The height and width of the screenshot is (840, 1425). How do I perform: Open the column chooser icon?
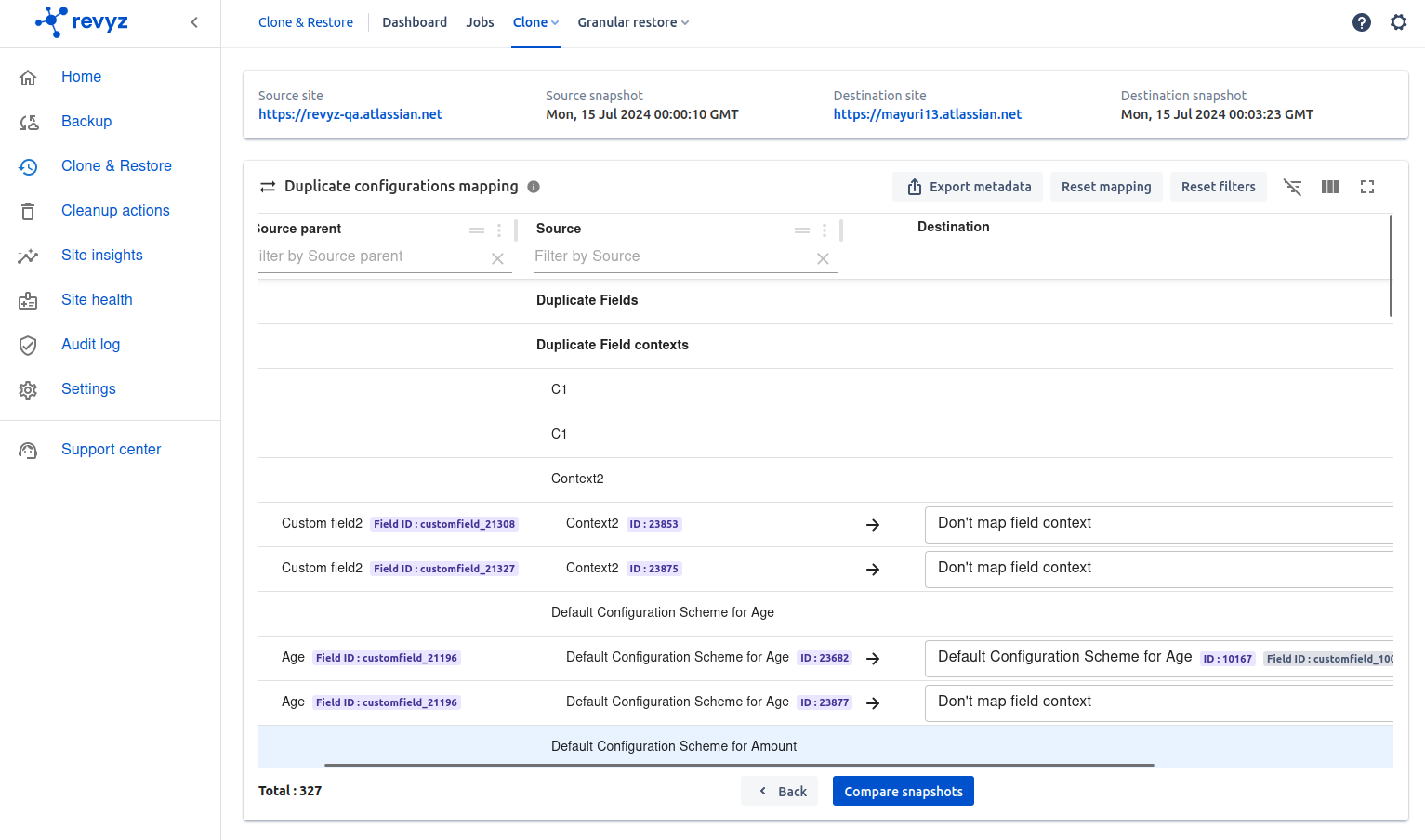(x=1330, y=187)
